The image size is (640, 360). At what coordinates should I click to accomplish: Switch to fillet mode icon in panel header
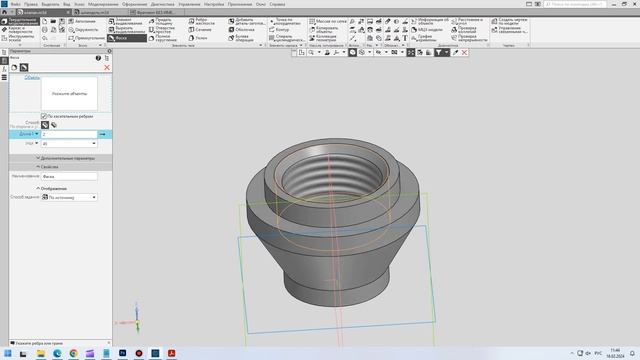[x=14, y=67]
